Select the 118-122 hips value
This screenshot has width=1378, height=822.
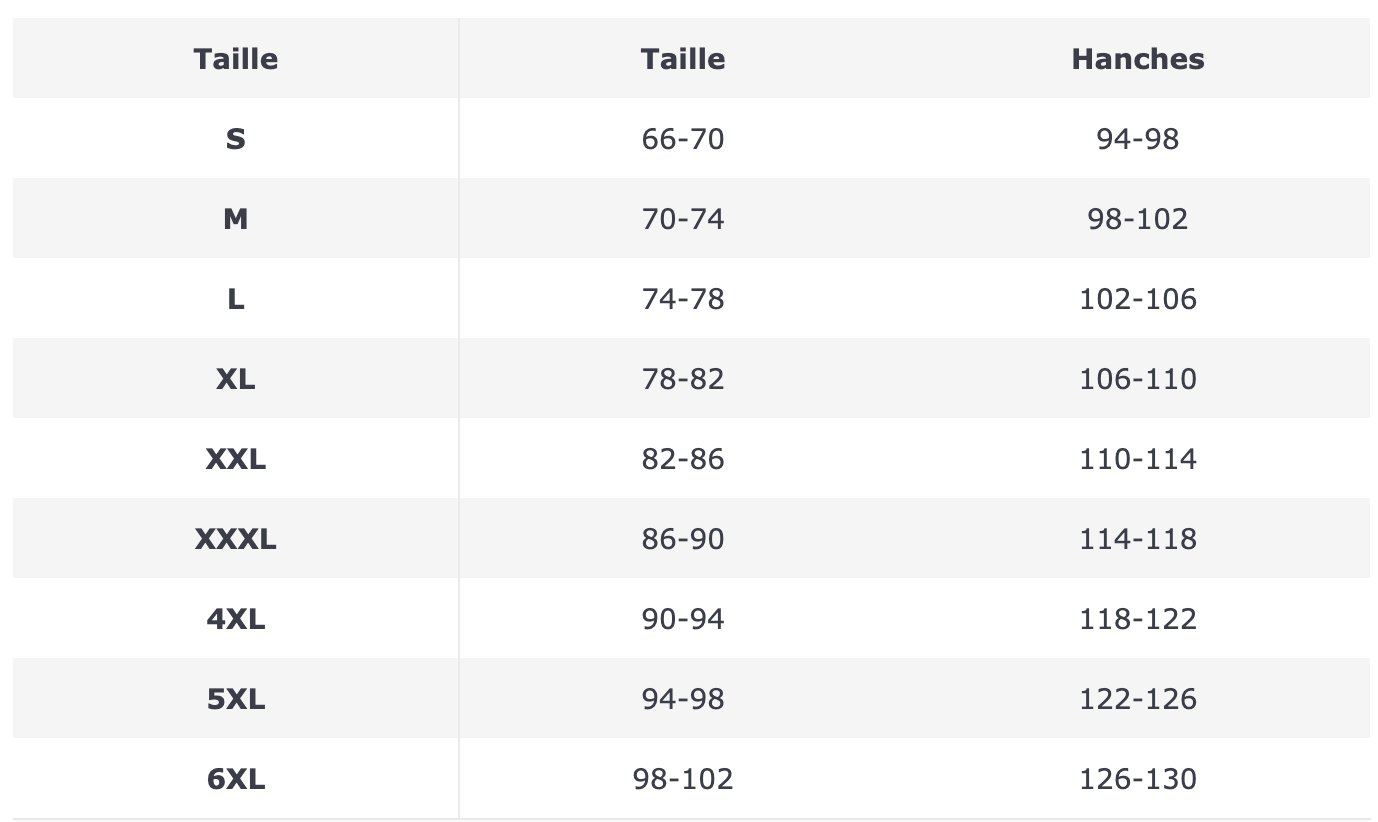(1137, 619)
